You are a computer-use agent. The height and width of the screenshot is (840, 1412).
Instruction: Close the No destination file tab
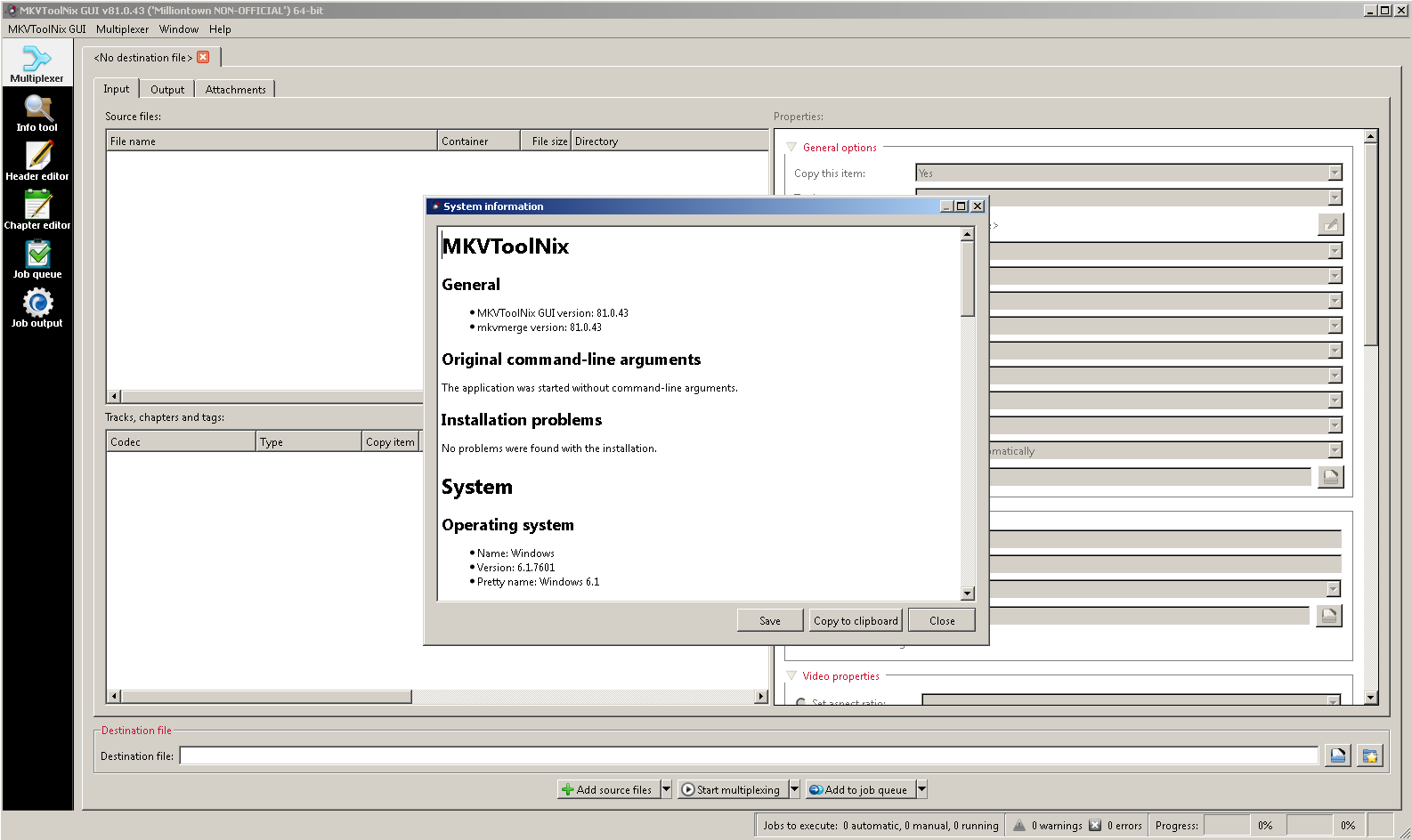tap(203, 57)
